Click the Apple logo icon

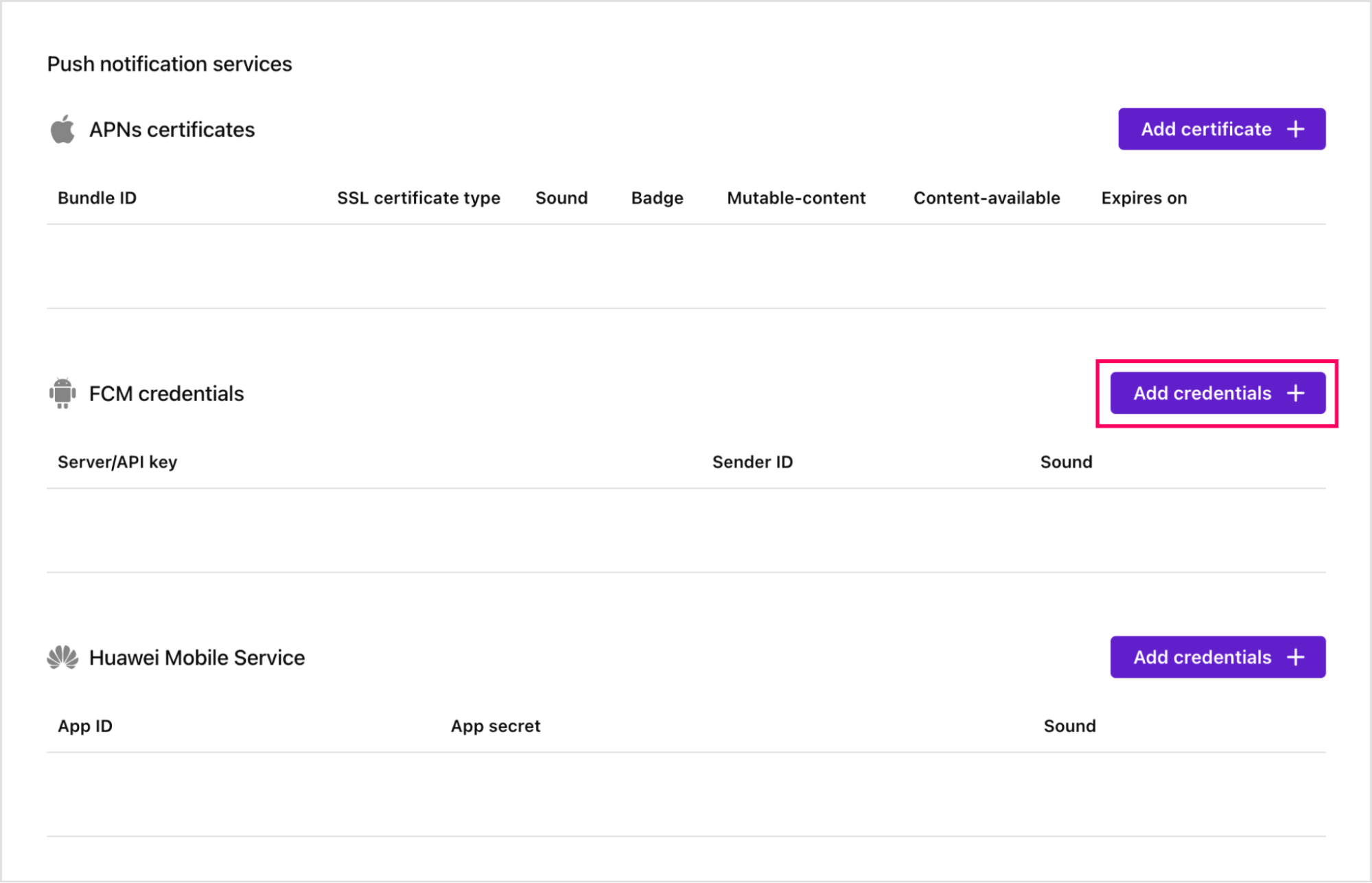point(62,129)
